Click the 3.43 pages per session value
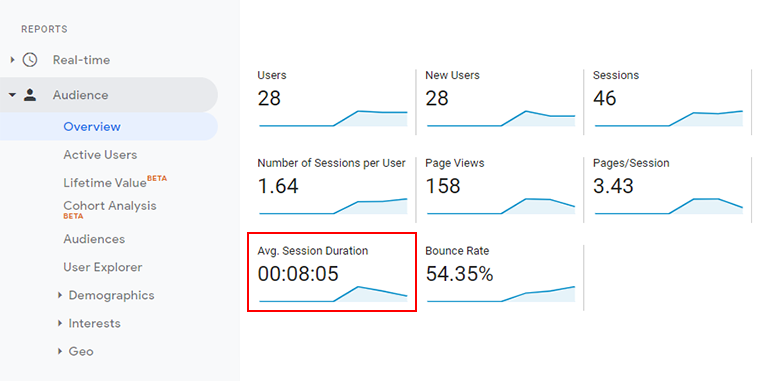This screenshot has height=381, width=772. coord(613,186)
